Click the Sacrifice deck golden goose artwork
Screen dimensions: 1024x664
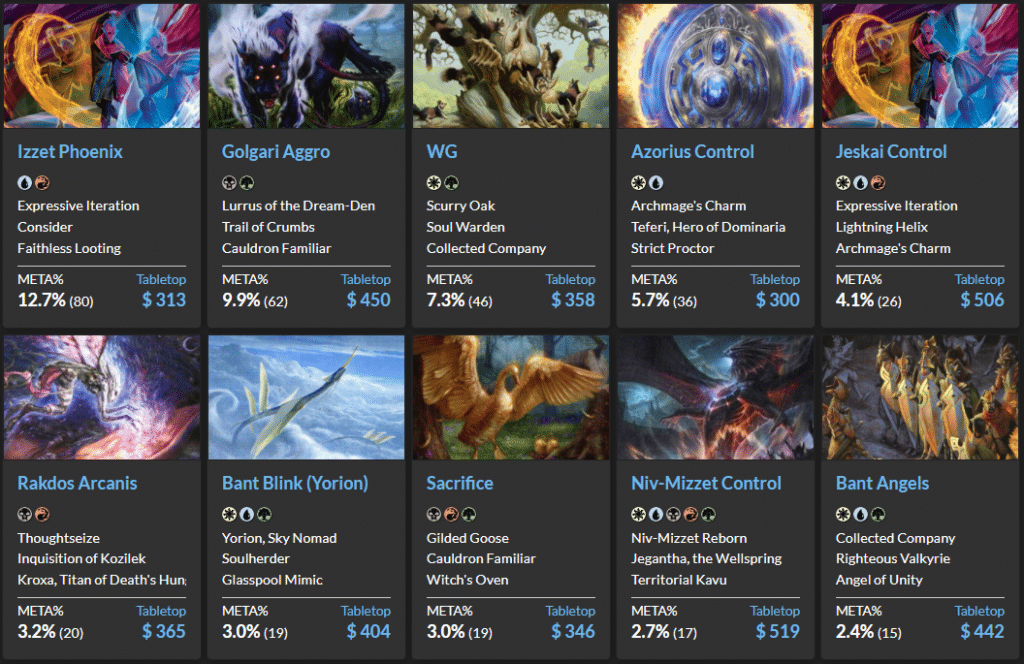coord(511,397)
